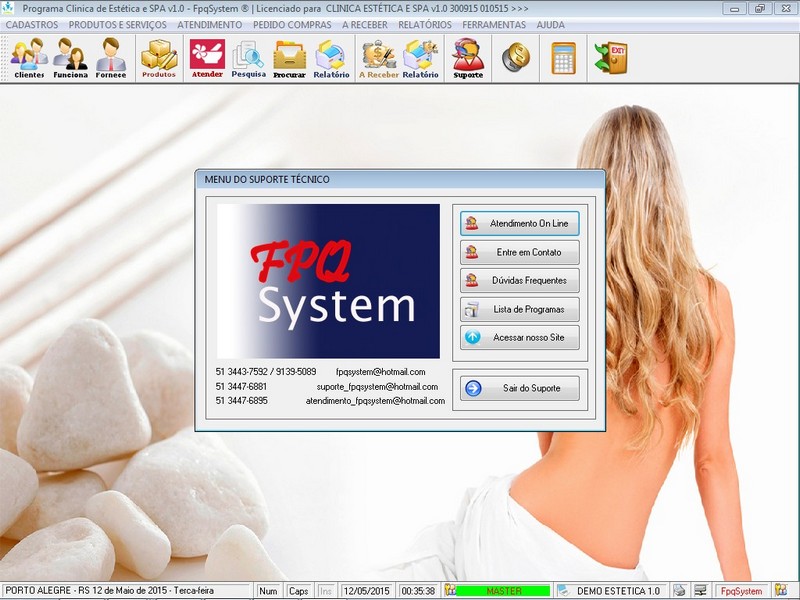Click the atendimento_fpqsystem@hotmail.com email text

(375, 401)
